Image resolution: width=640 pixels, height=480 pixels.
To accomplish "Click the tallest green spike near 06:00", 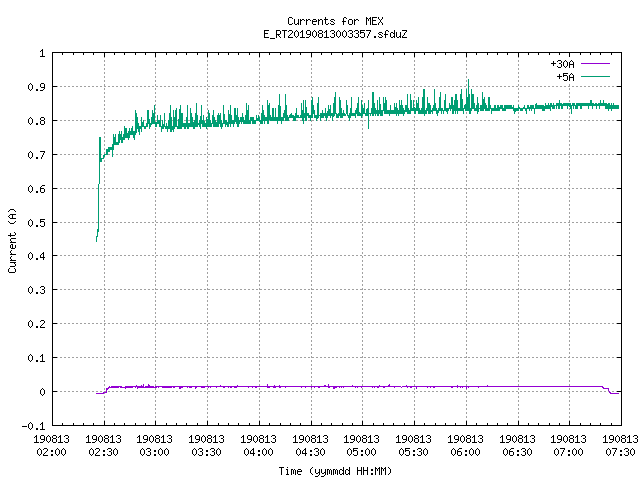I will point(468,92).
